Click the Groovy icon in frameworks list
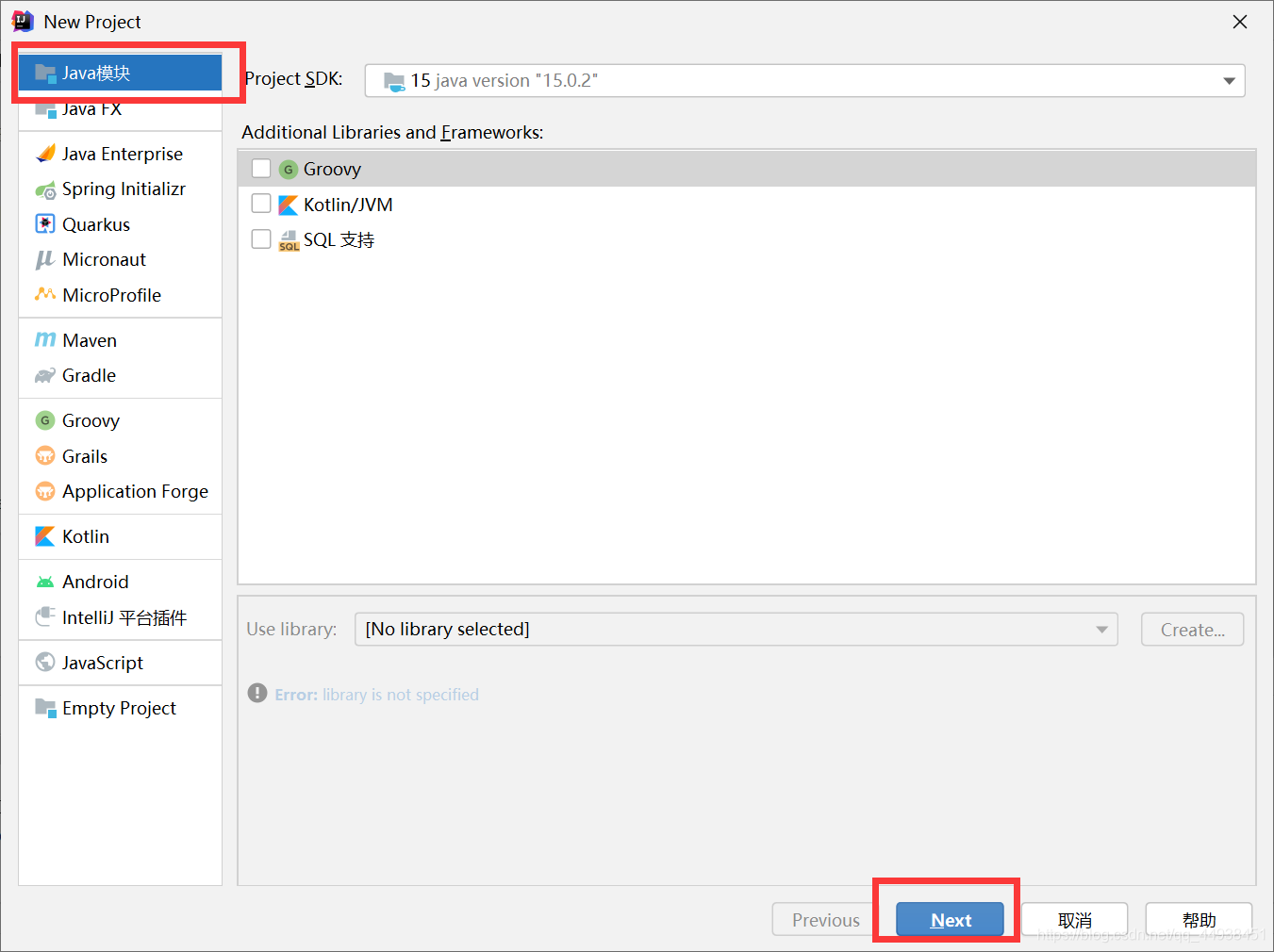The width and height of the screenshot is (1274, 952). point(289,170)
